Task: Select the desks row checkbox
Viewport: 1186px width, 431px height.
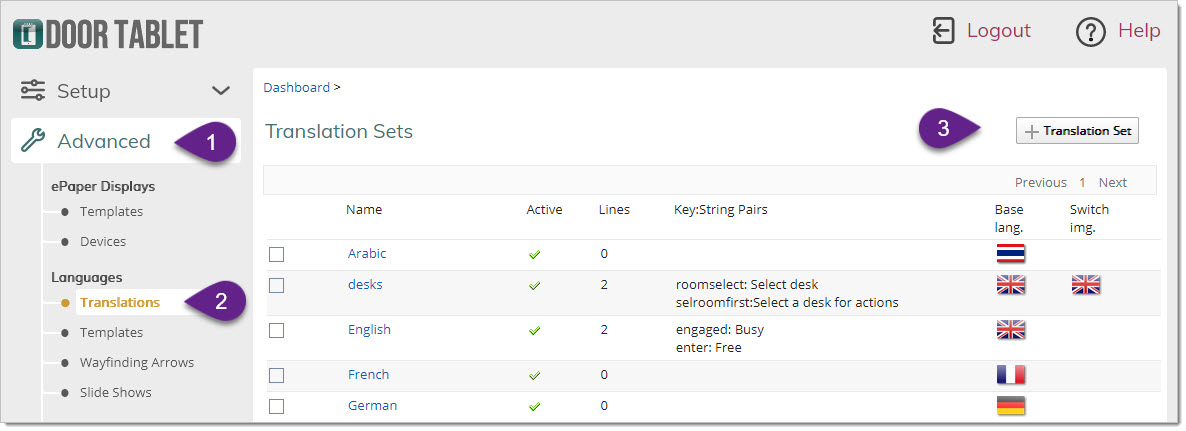Action: [x=277, y=285]
